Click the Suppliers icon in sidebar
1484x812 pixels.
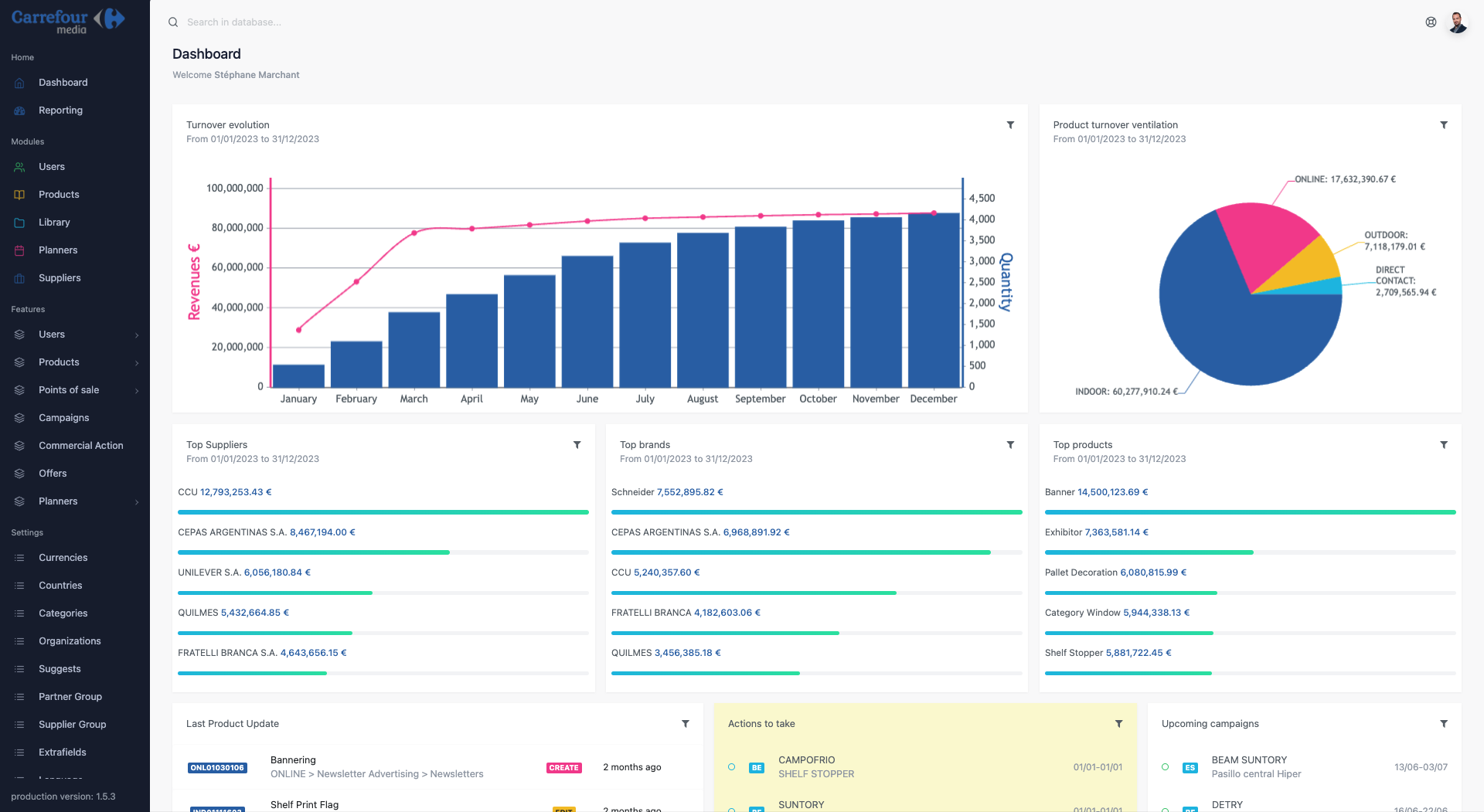(20, 278)
